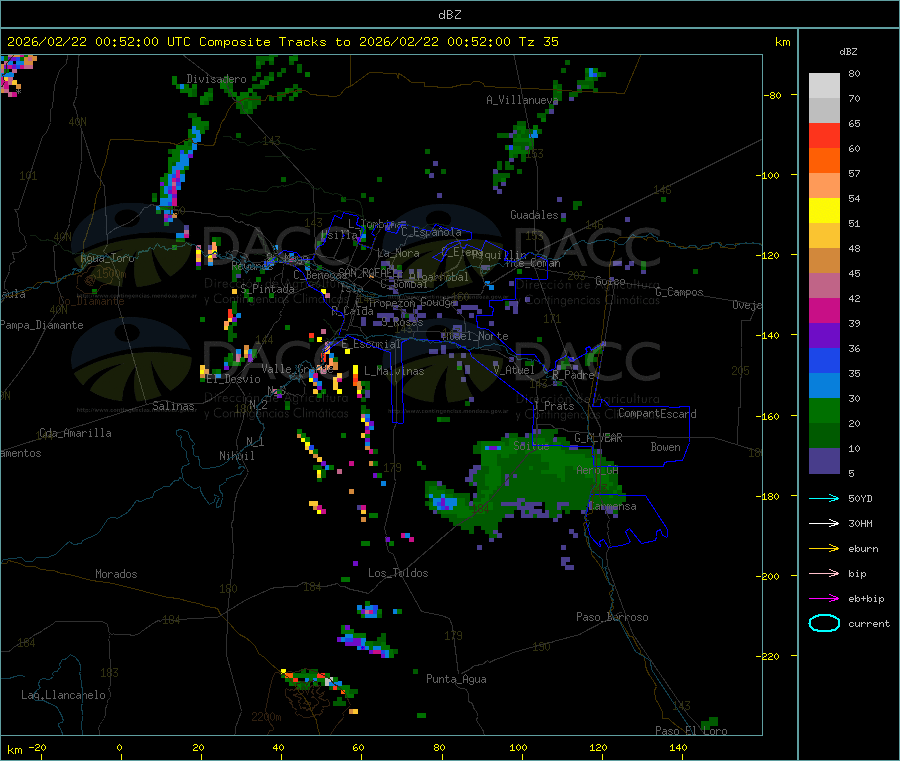Viewport: 900px width, 761px height.
Task: Click the 'Divisadero' place label
Action: coord(216,79)
